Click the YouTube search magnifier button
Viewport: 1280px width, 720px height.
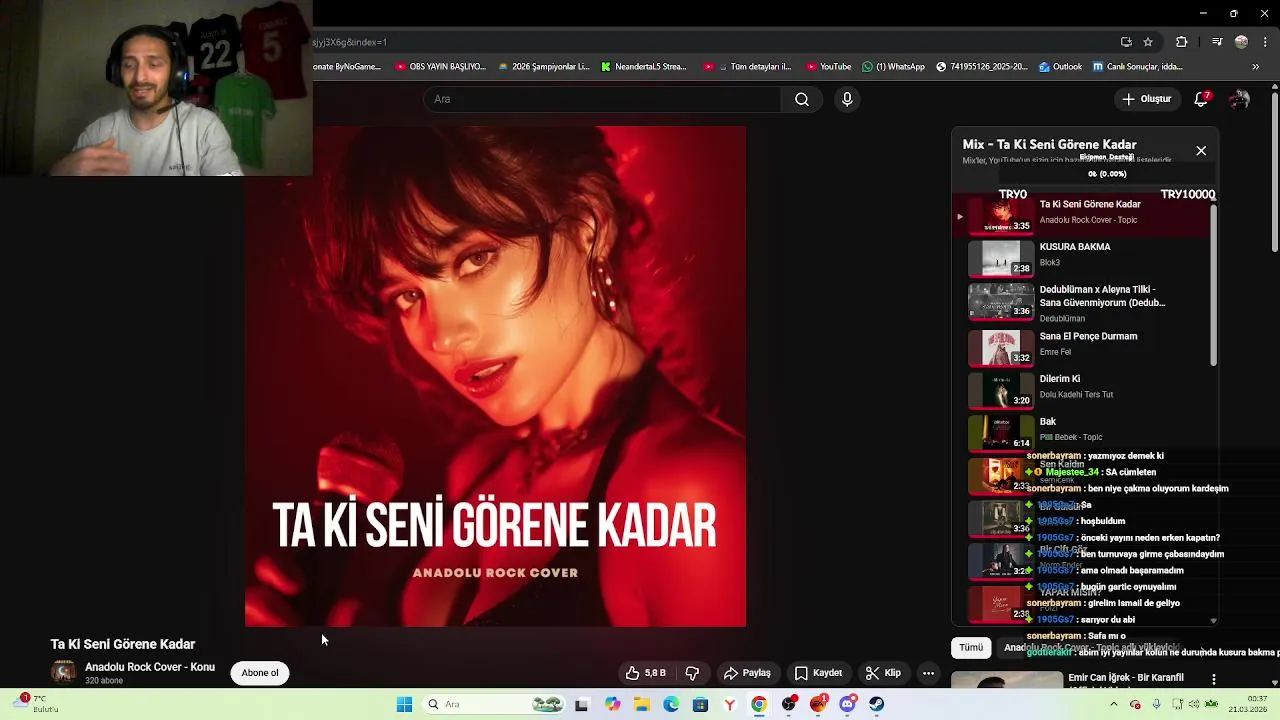(x=801, y=99)
